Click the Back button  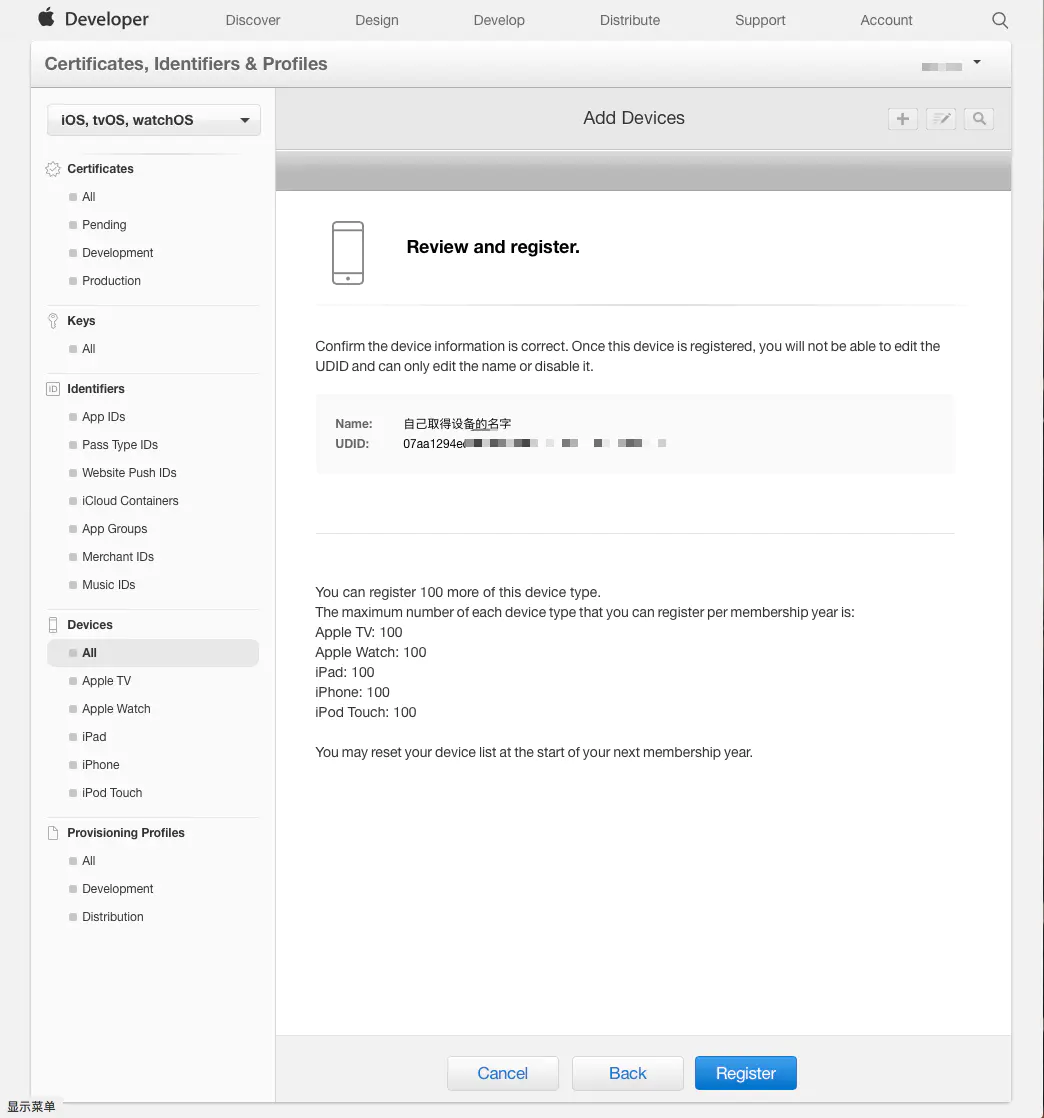tap(628, 1073)
